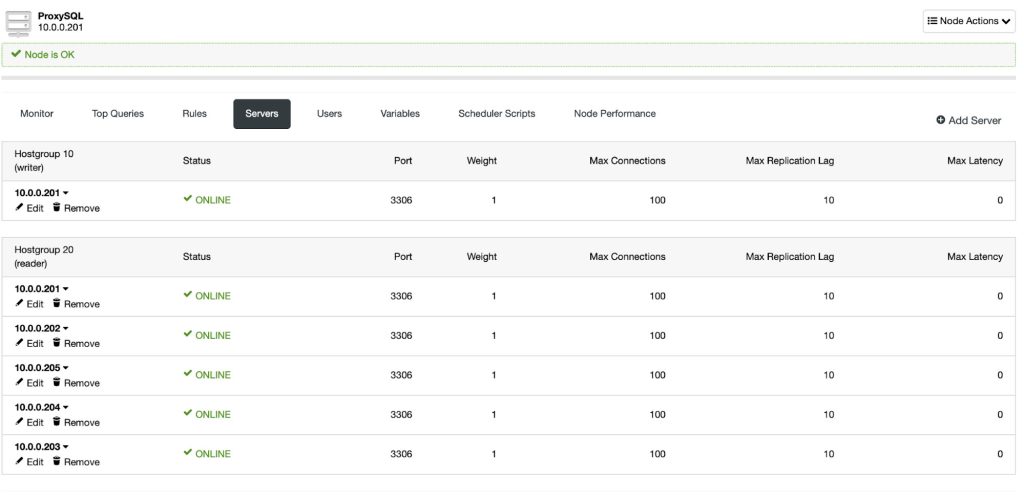Click trash icon for server 10.0.0.205
Image resolution: width=1024 pixels, height=499 pixels.
pos(56,382)
